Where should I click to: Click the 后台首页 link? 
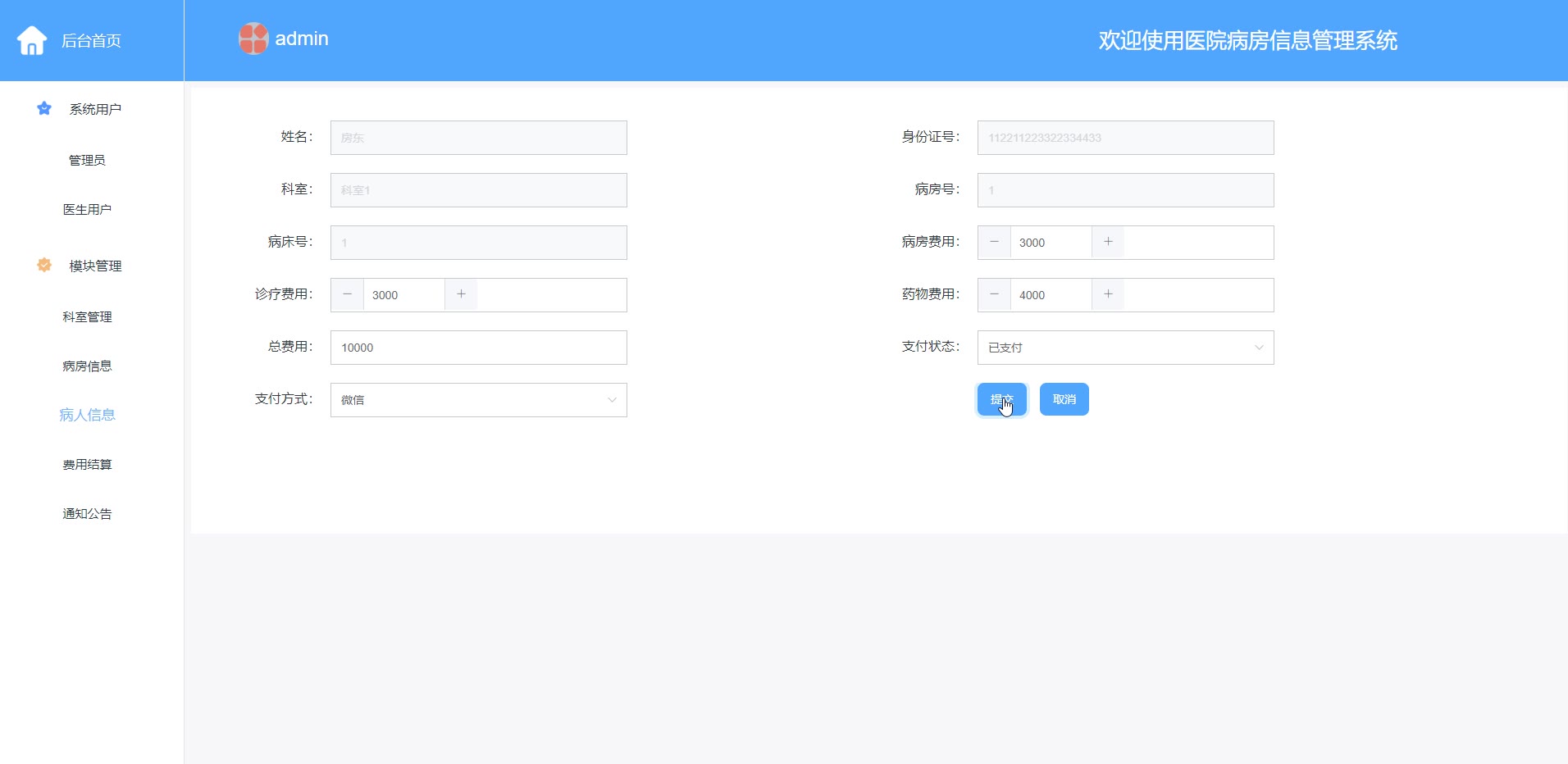click(91, 41)
